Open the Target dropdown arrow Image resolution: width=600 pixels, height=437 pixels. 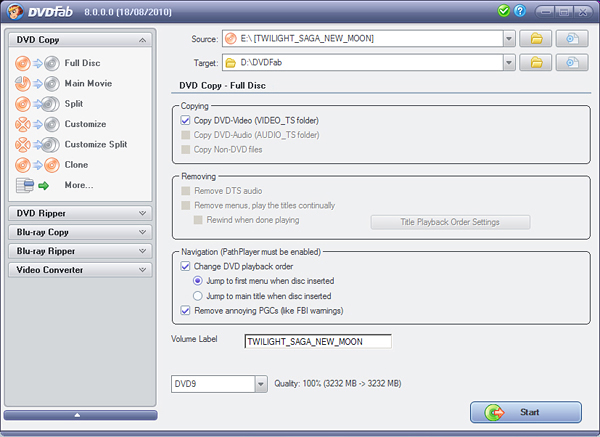click(x=509, y=62)
